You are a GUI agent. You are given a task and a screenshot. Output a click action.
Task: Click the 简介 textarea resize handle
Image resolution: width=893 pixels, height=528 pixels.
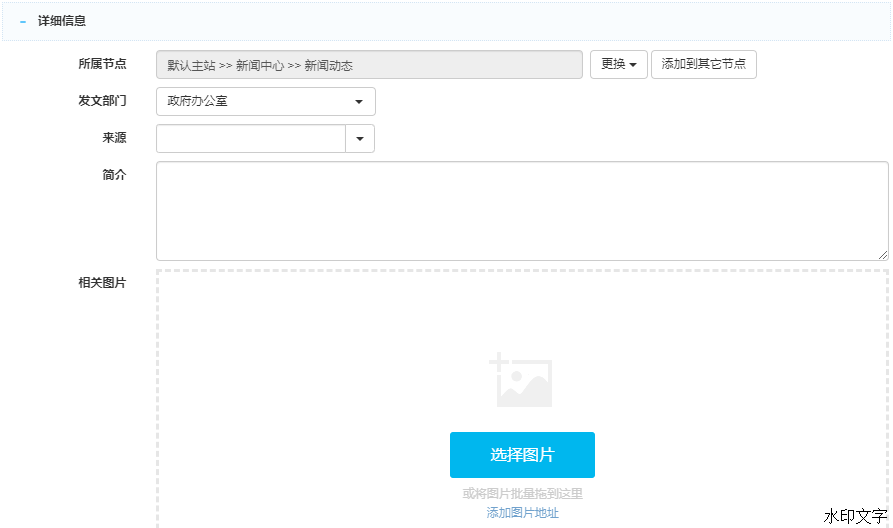(883, 255)
